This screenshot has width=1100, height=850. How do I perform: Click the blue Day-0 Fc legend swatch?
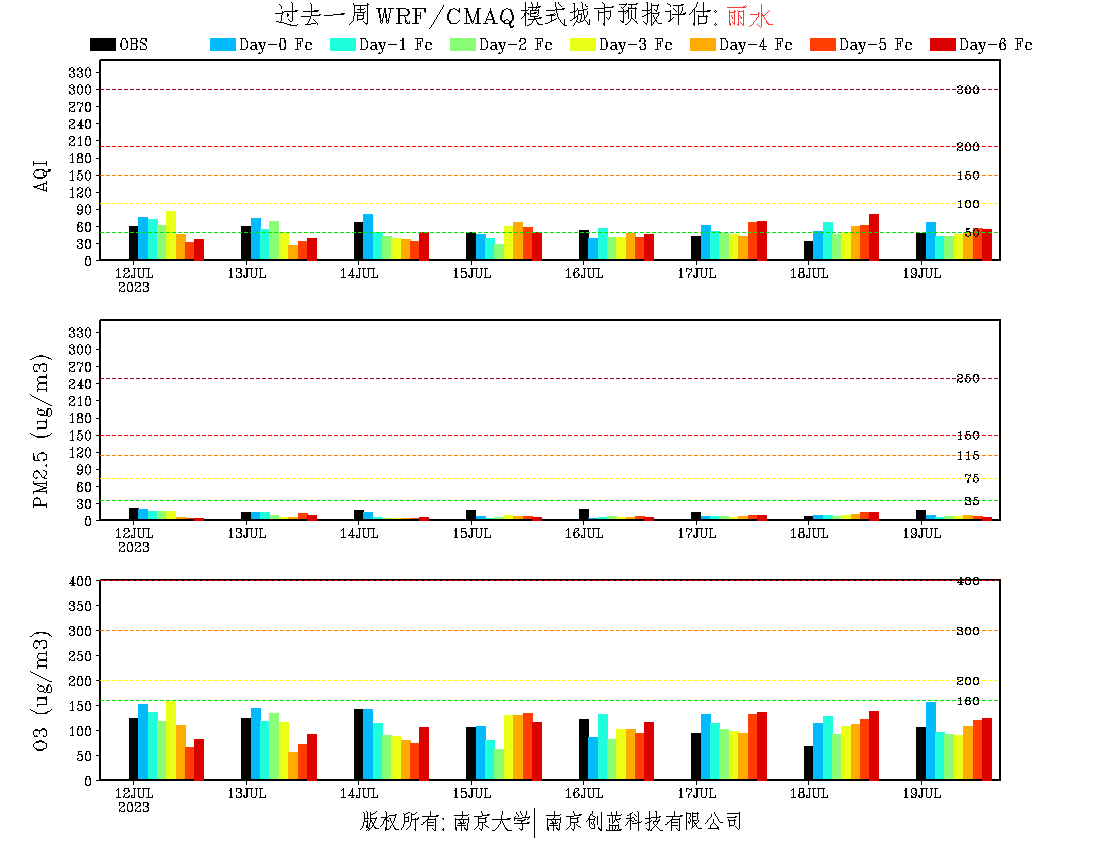[x=222, y=45]
